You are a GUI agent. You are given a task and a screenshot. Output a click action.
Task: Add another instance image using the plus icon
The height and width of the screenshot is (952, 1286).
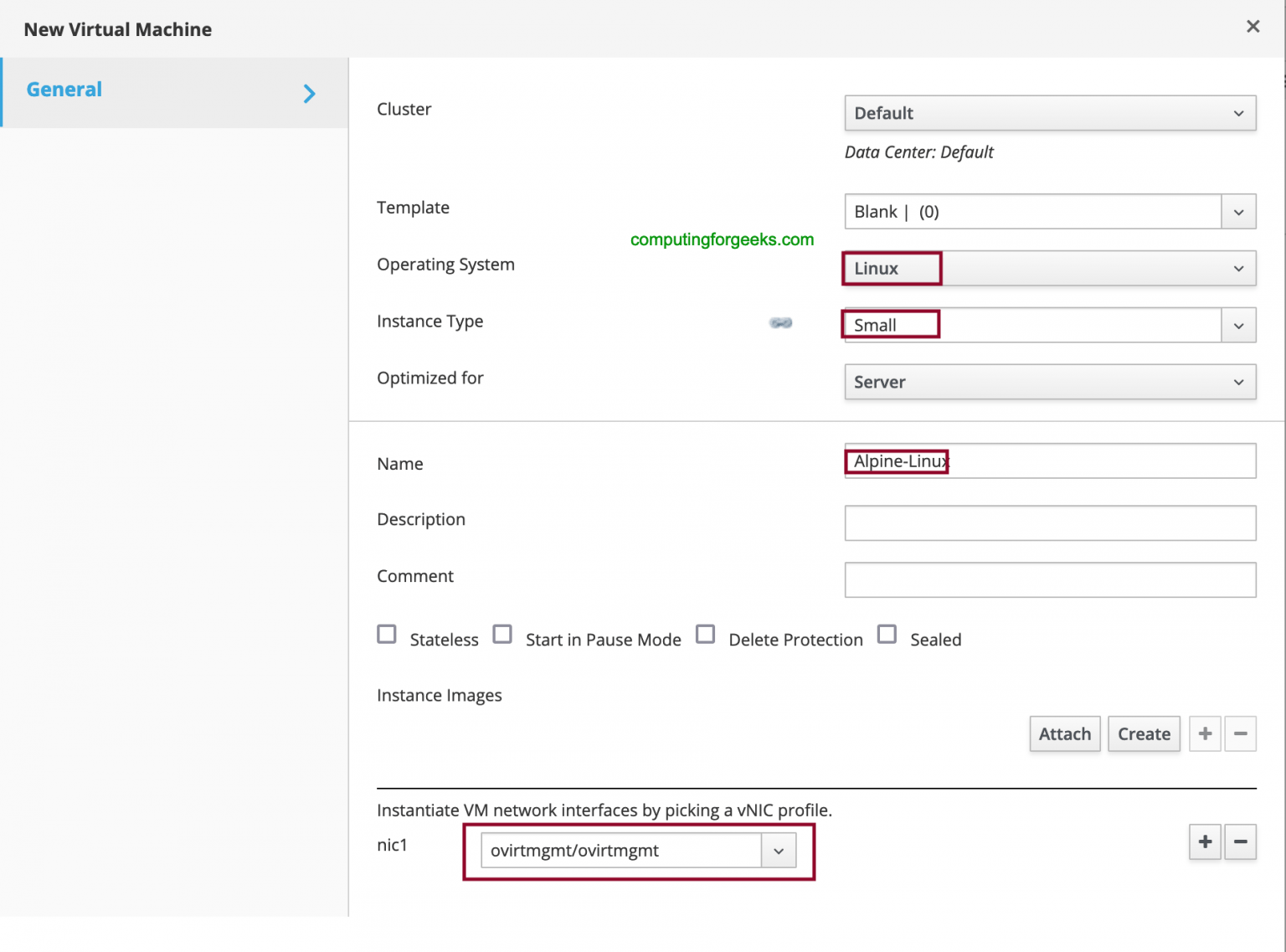pyautogui.click(x=1205, y=733)
